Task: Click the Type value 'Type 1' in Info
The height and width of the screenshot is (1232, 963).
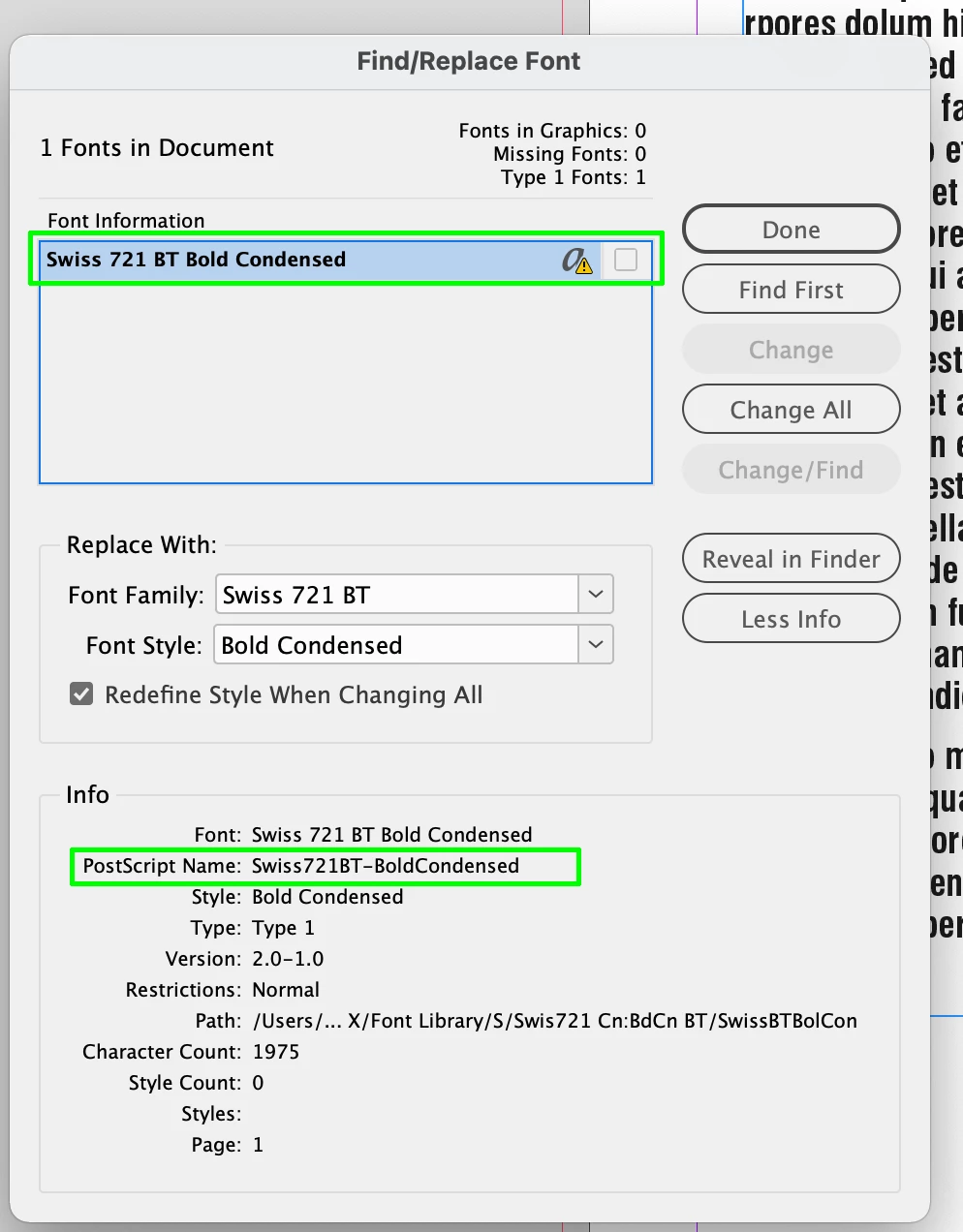Action: pyautogui.click(x=283, y=928)
